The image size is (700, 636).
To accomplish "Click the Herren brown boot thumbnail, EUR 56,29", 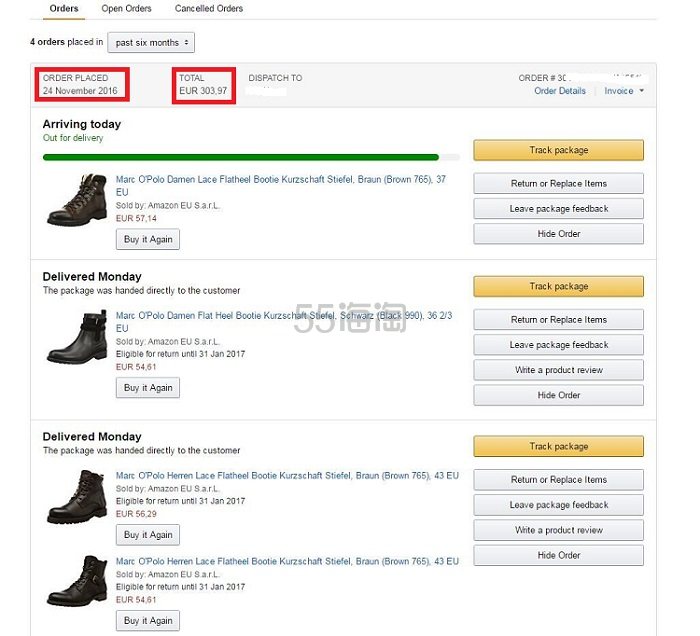I will [x=77, y=496].
